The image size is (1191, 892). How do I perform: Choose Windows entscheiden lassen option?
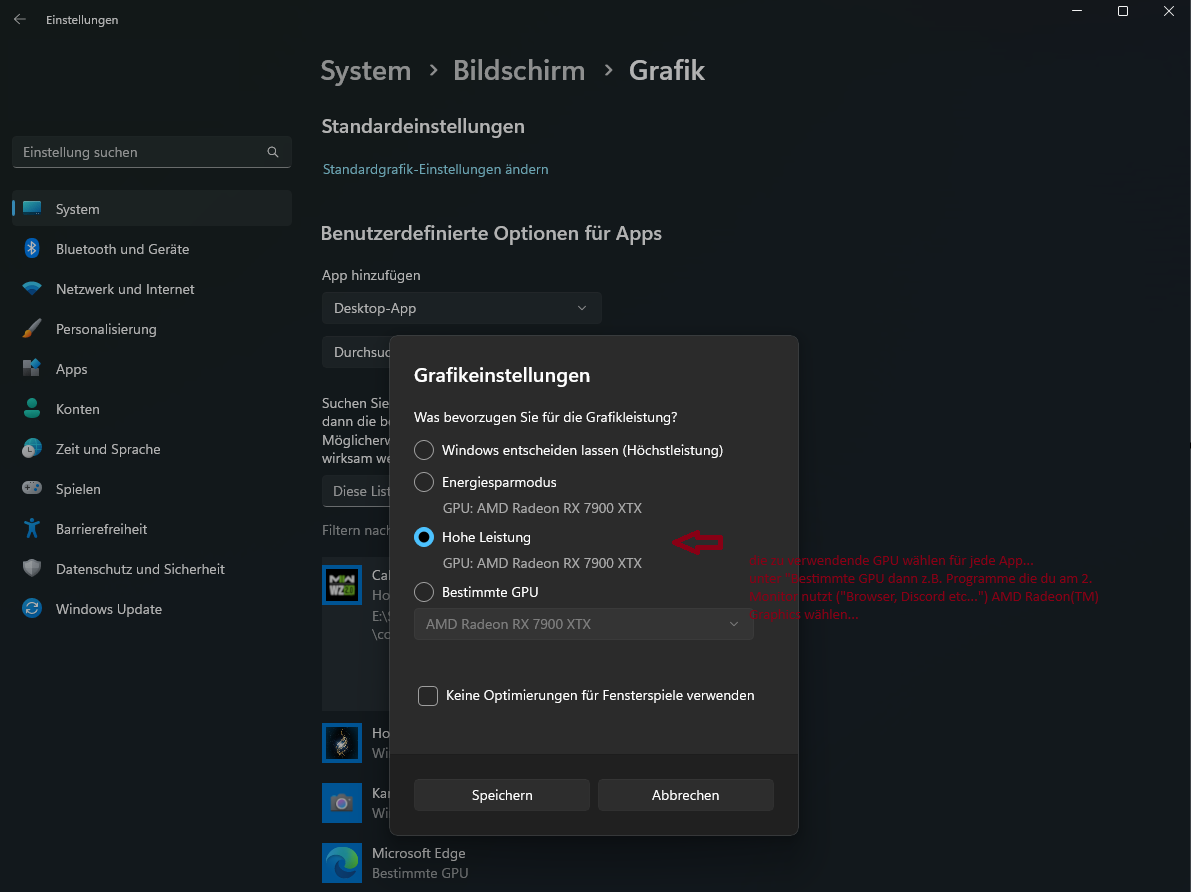pyautogui.click(x=424, y=451)
